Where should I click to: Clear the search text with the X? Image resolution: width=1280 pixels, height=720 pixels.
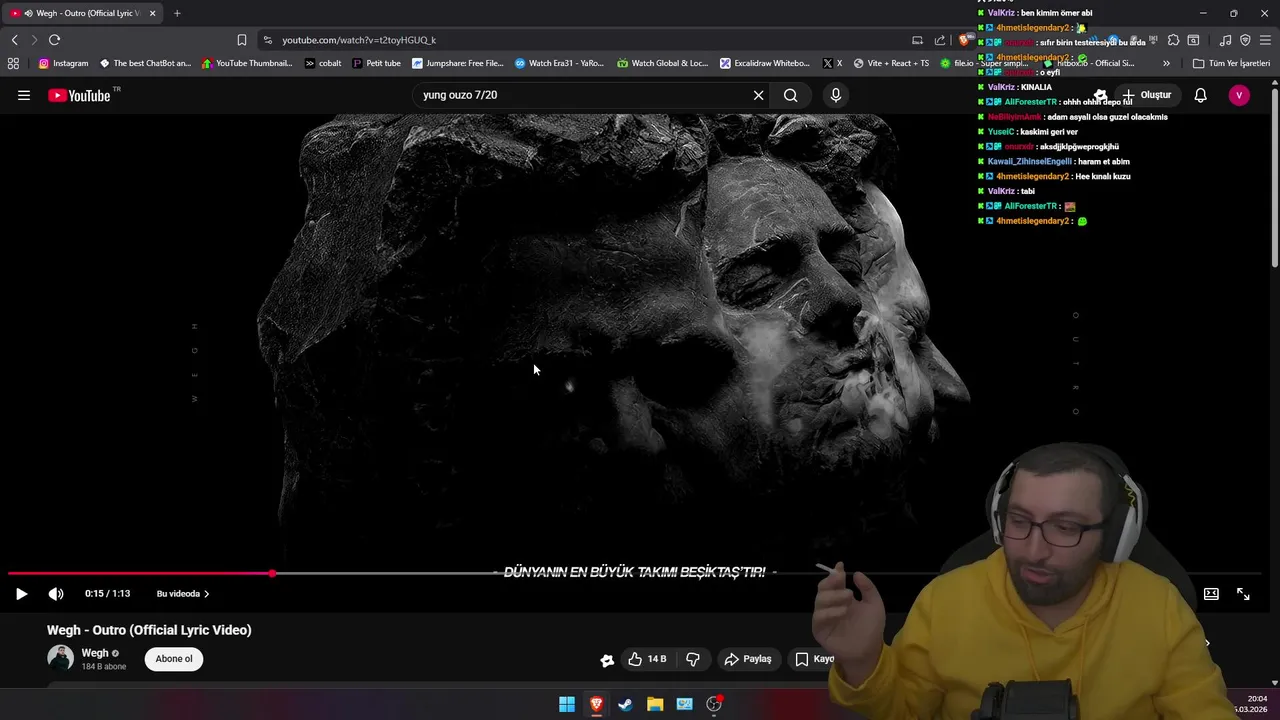(x=758, y=95)
